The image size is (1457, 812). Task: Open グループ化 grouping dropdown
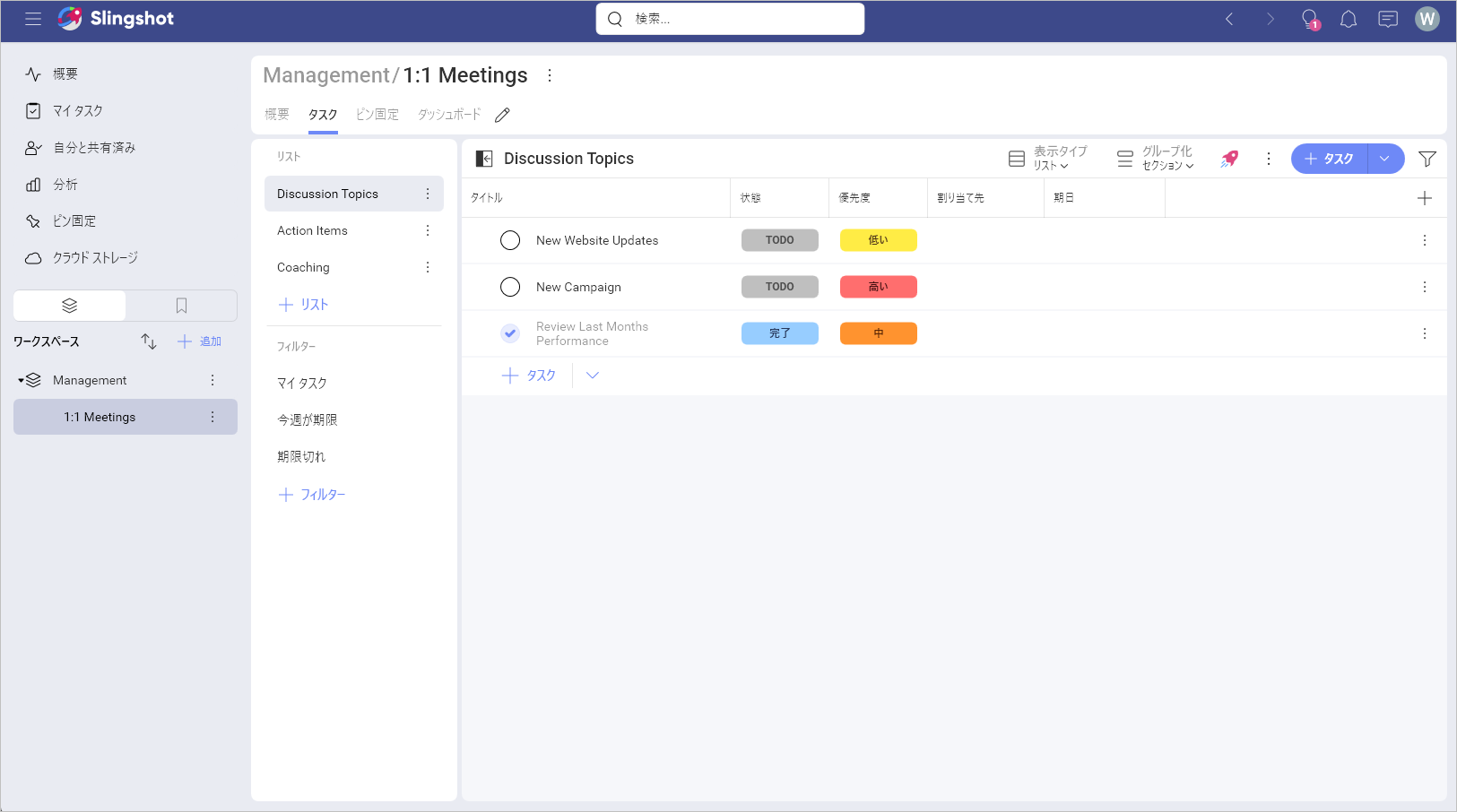(1156, 159)
